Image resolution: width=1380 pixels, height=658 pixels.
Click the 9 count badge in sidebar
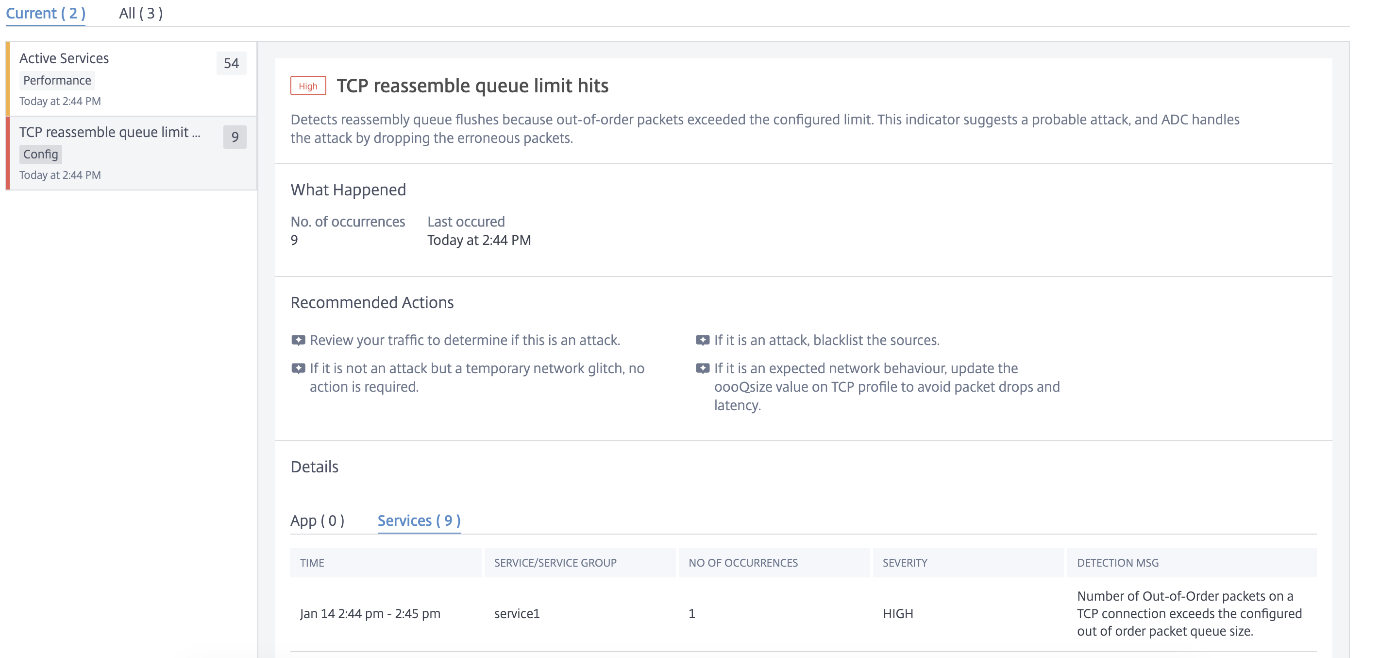234,137
